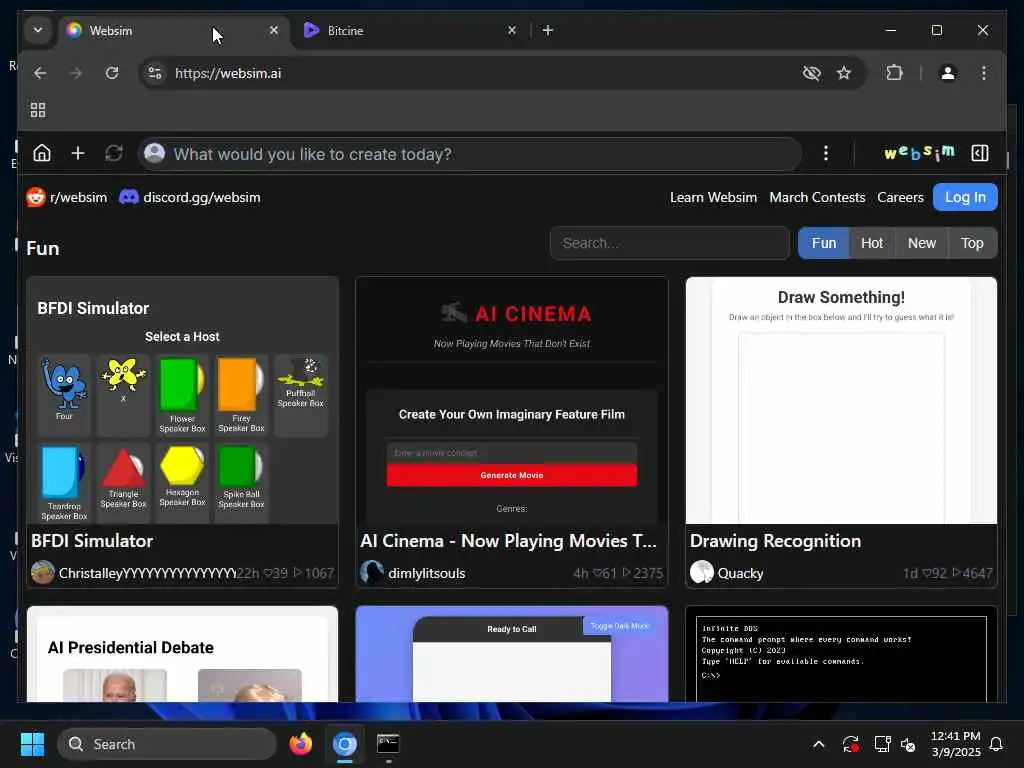This screenshot has width=1024, height=768.
Task: Like BFDI Simulator with heart 39
Action: [x=276, y=573]
